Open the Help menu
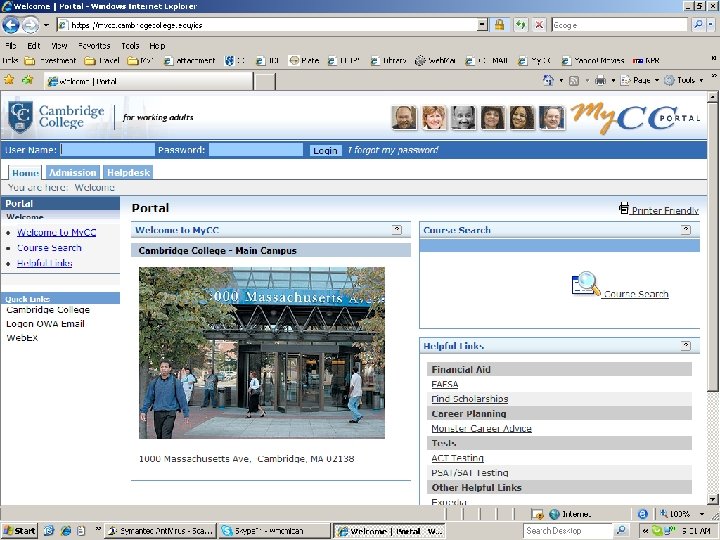 [x=157, y=46]
